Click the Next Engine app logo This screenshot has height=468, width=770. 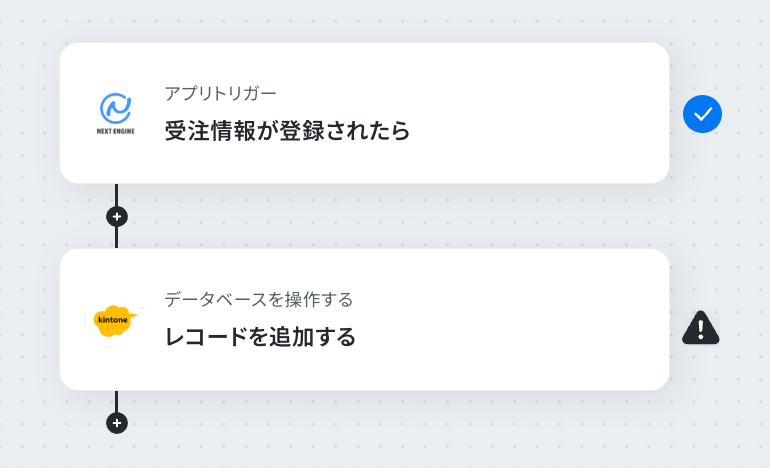(116, 113)
